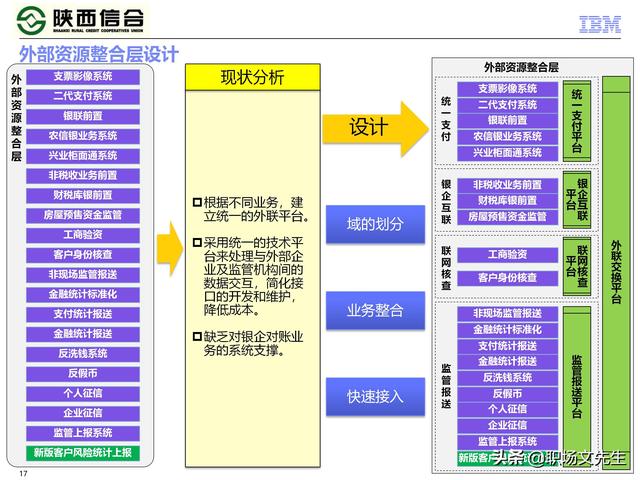Click the 外部资源整合层 heading of the right diagram
The image size is (640, 480).
pos(521,67)
